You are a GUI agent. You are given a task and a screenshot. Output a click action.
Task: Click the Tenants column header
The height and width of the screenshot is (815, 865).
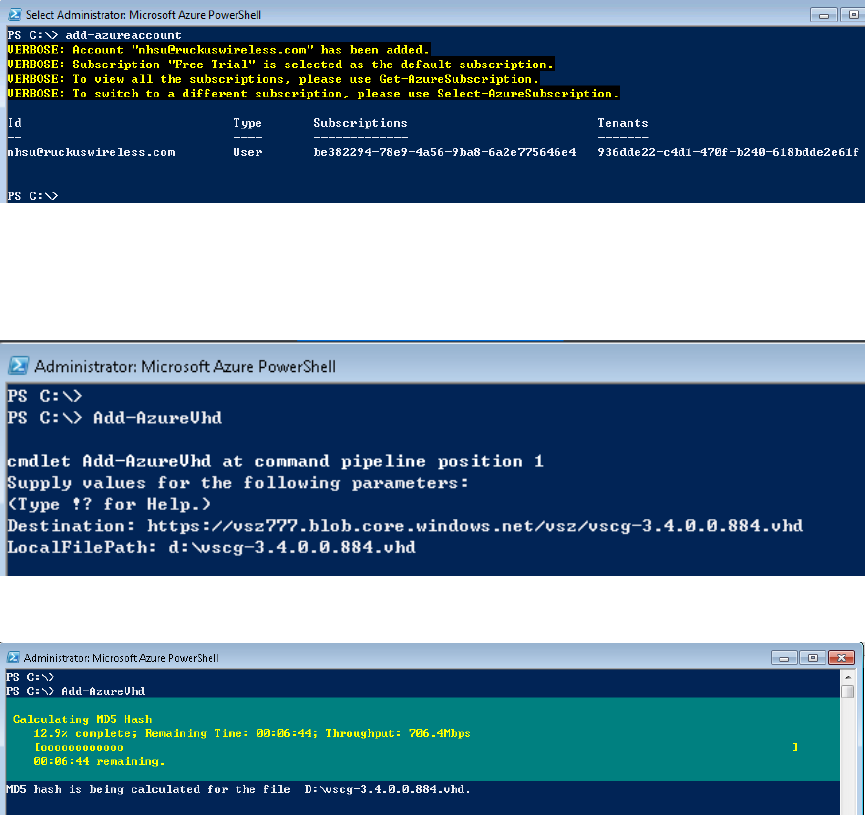point(623,123)
